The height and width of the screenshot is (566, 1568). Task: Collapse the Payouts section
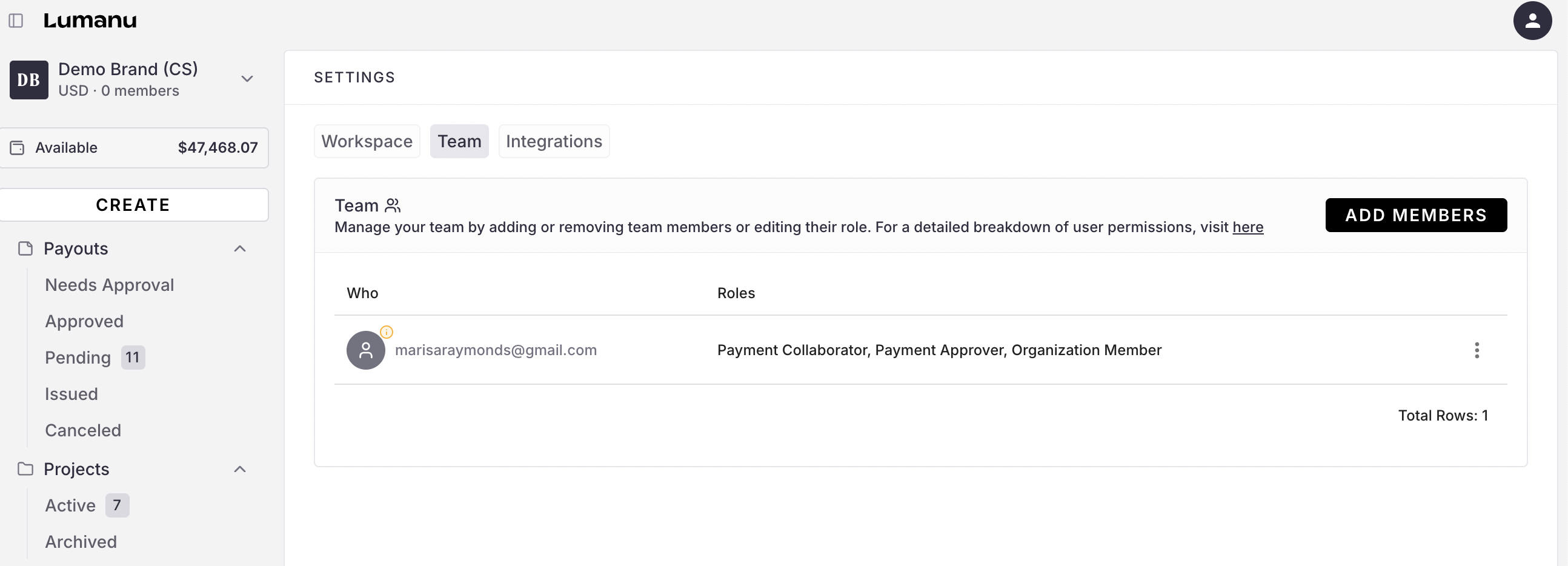coord(240,248)
